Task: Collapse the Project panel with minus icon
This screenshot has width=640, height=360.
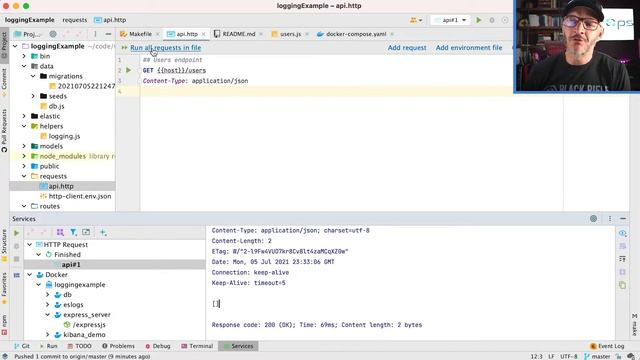Action: (108, 34)
